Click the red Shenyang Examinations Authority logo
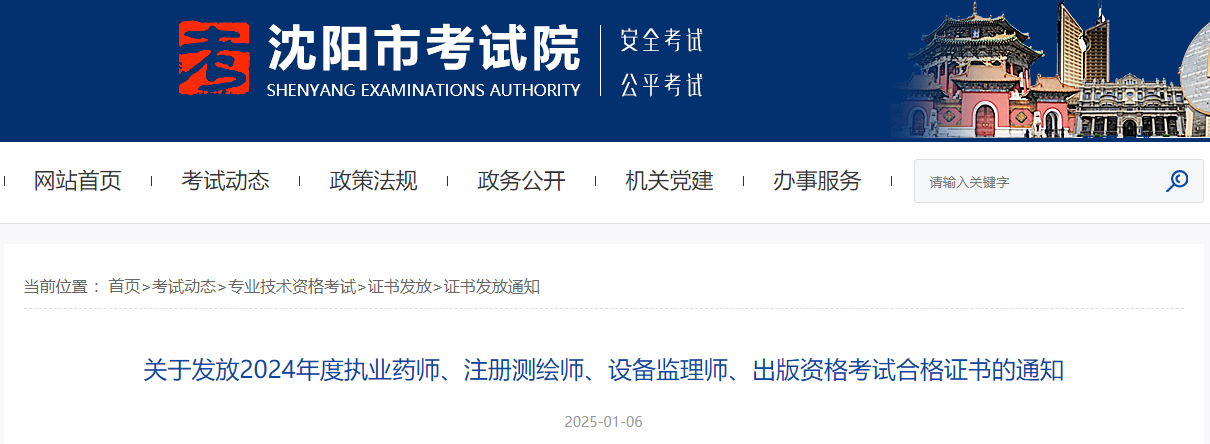The height and width of the screenshot is (444, 1210). tap(213, 58)
